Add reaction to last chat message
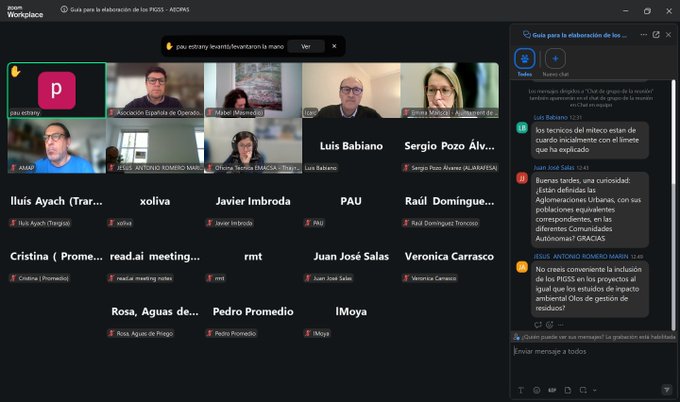 coord(549,324)
